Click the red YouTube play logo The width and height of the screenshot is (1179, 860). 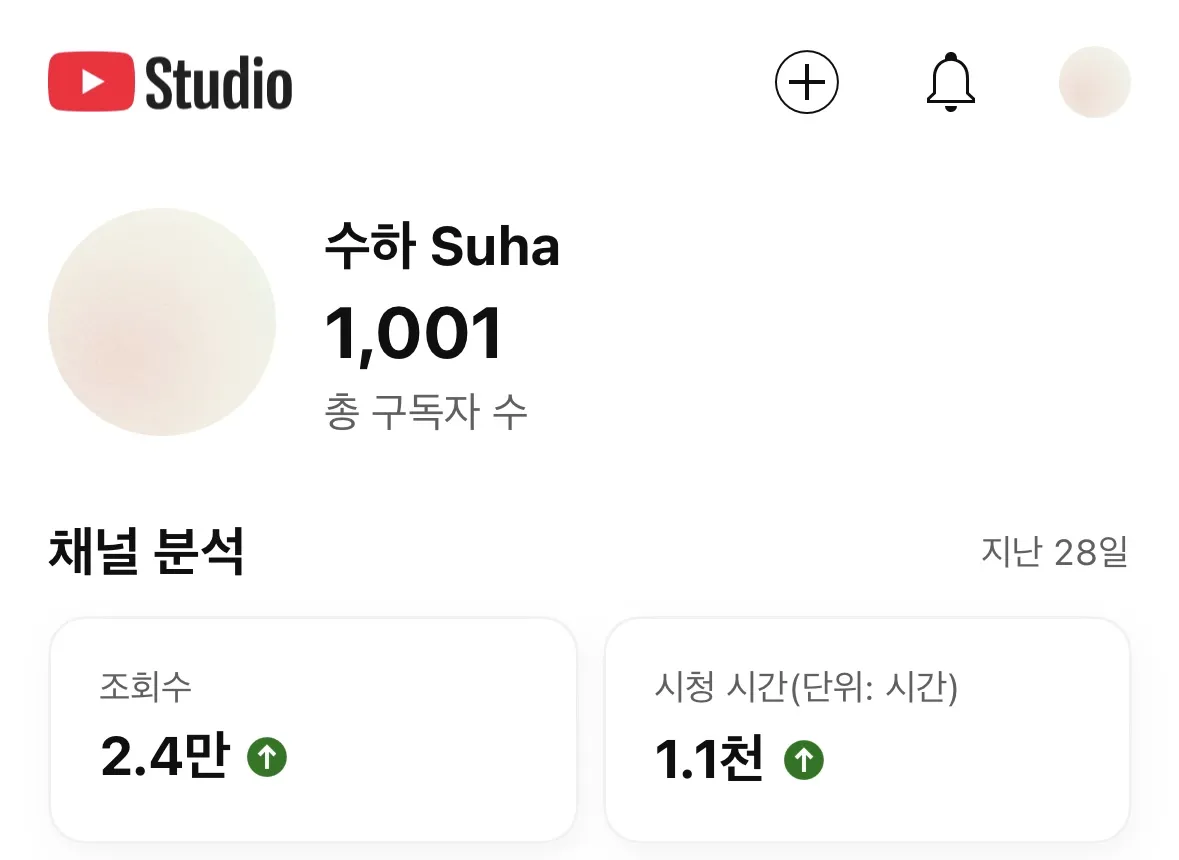coord(91,81)
